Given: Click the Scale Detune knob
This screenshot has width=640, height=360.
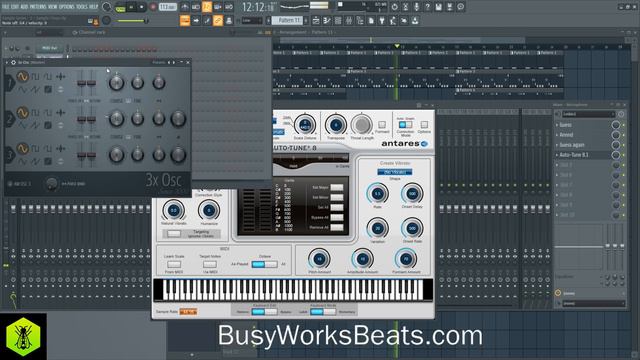Looking at the screenshot, I should (304, 125).
